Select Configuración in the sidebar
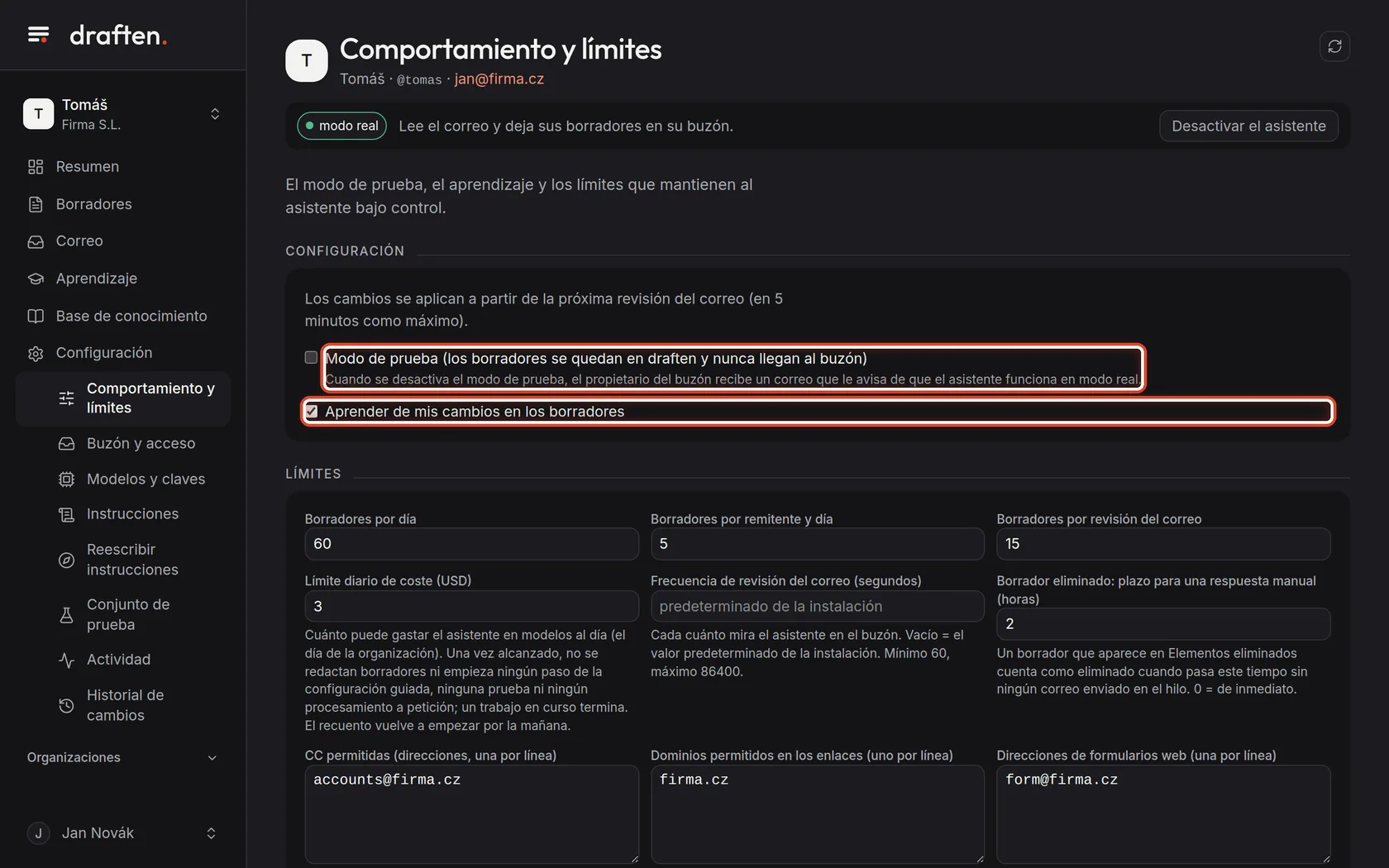1389x868 pixels. [x=122, y=353]
